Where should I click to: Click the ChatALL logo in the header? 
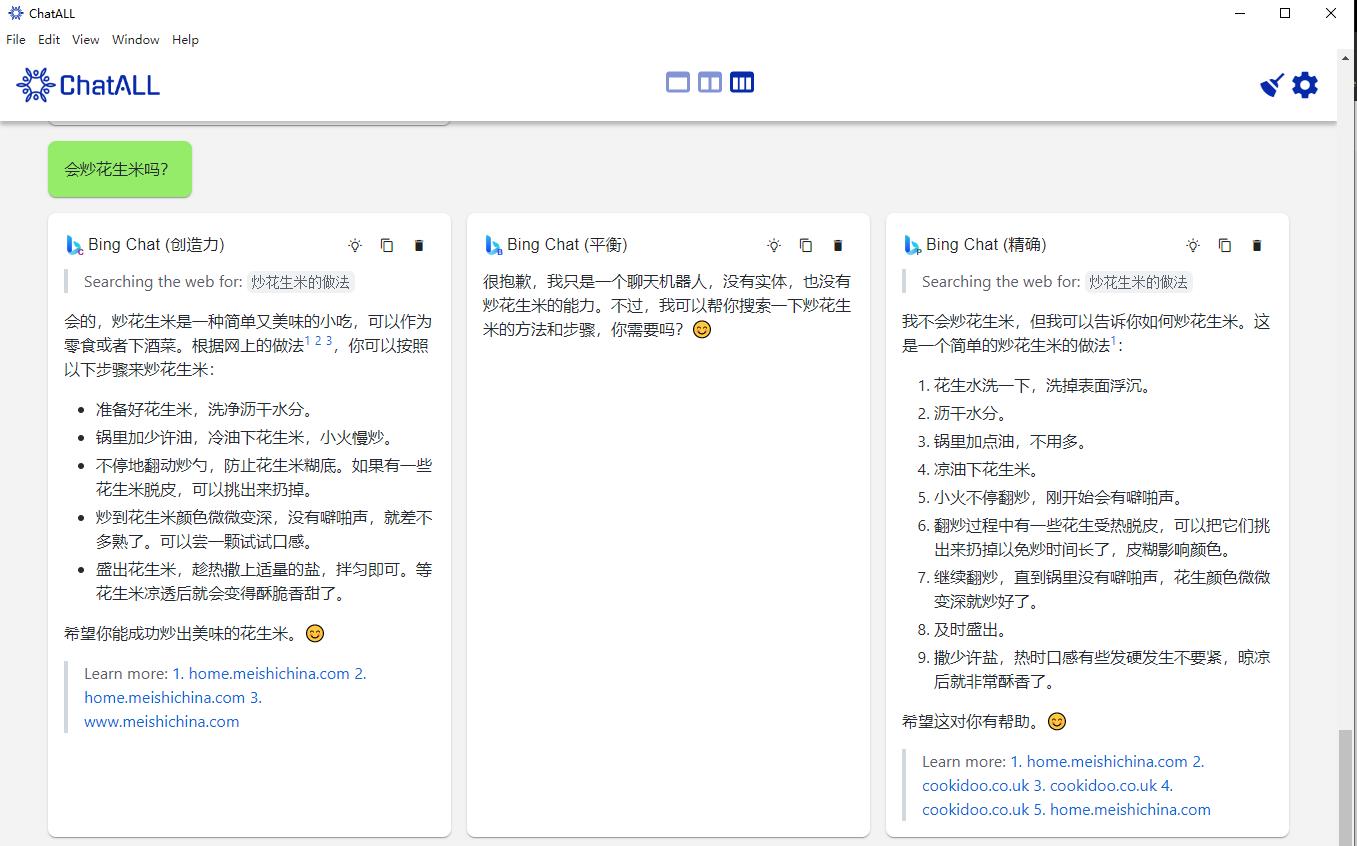click(x=88, y=85)
